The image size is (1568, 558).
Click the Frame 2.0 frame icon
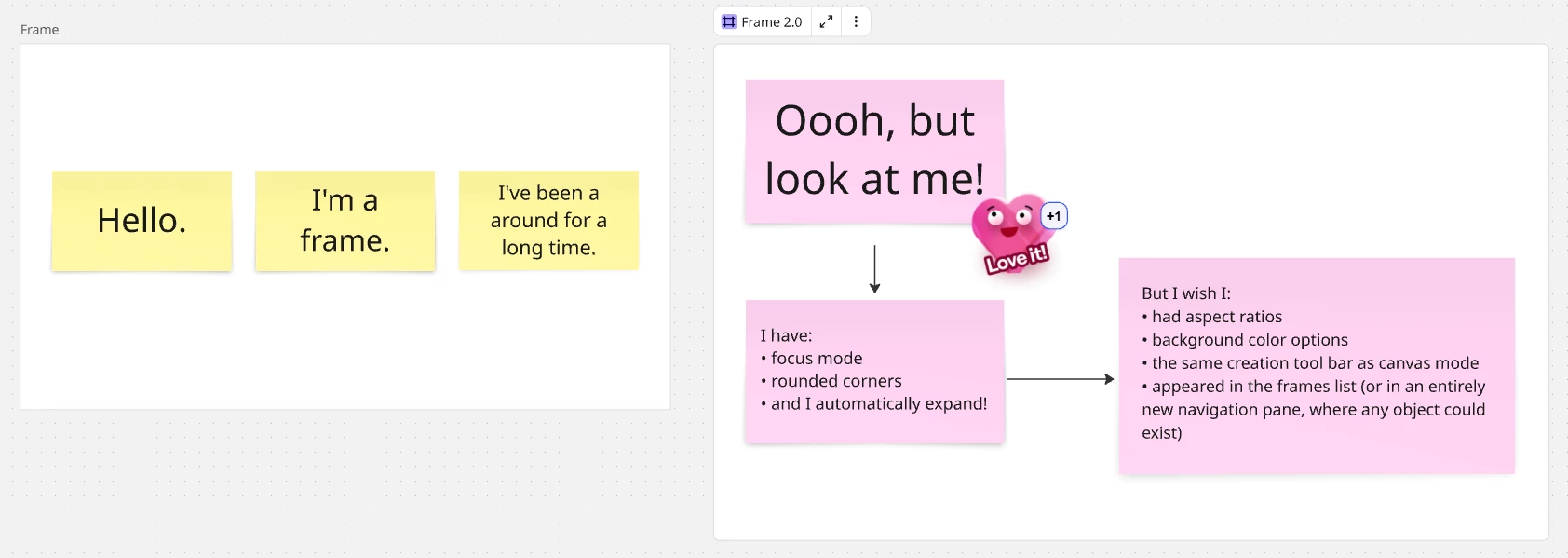[x=729, y=21]
